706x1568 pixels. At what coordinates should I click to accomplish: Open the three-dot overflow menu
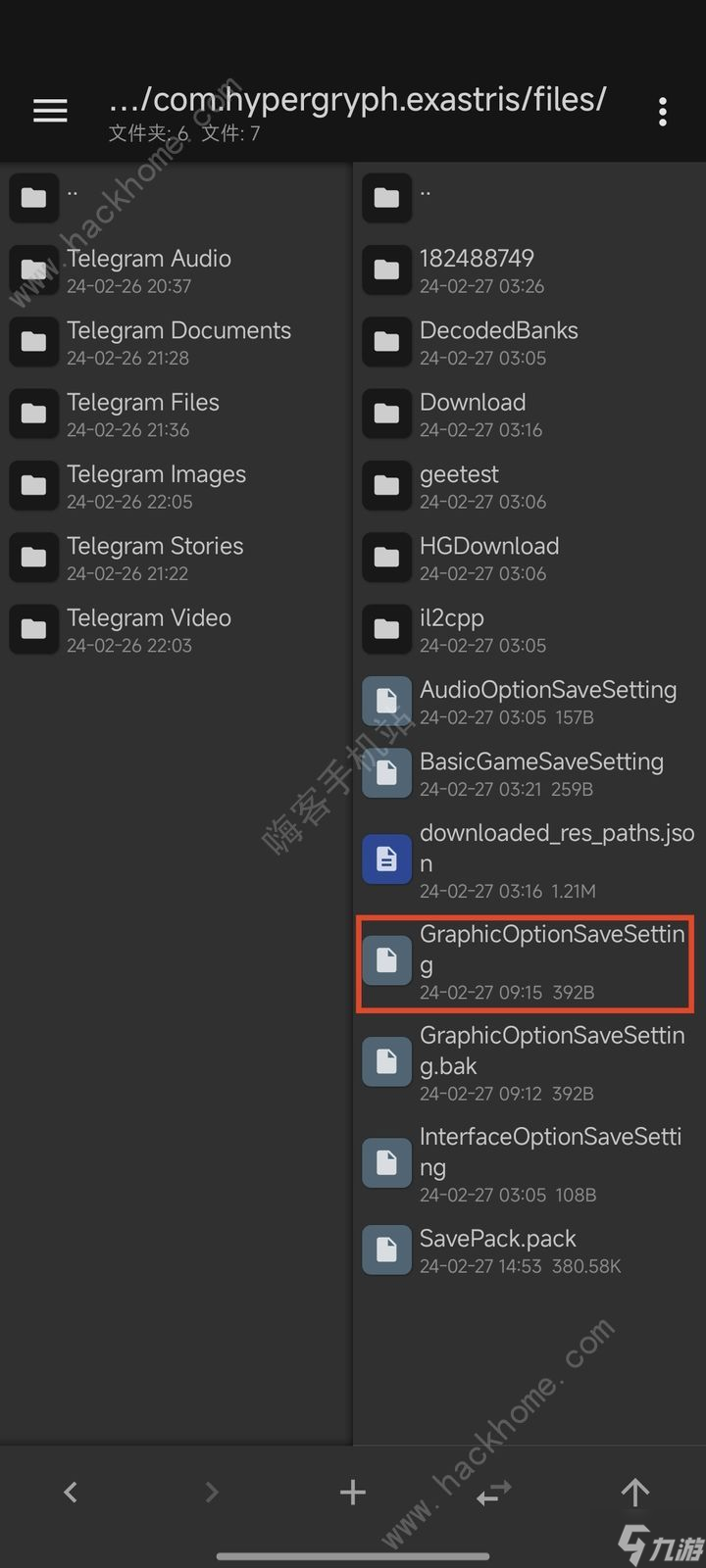[x=663, y=112]
